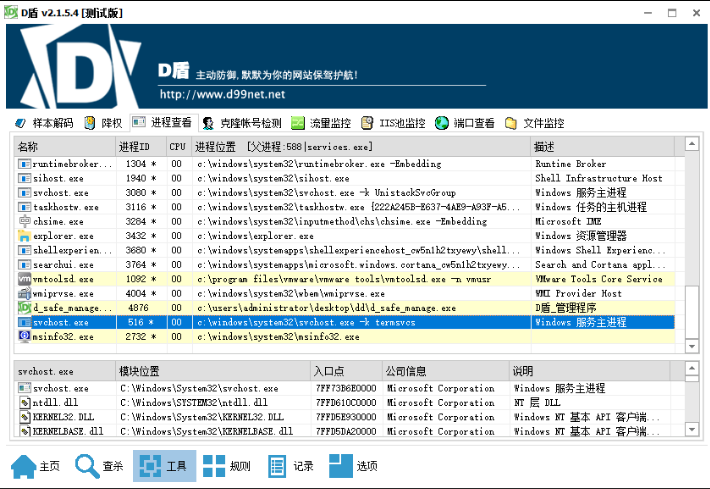Click the explorer.exe folder icon
Image resolution: width=710 pixels, height=489 pixels.
point(24,236)
